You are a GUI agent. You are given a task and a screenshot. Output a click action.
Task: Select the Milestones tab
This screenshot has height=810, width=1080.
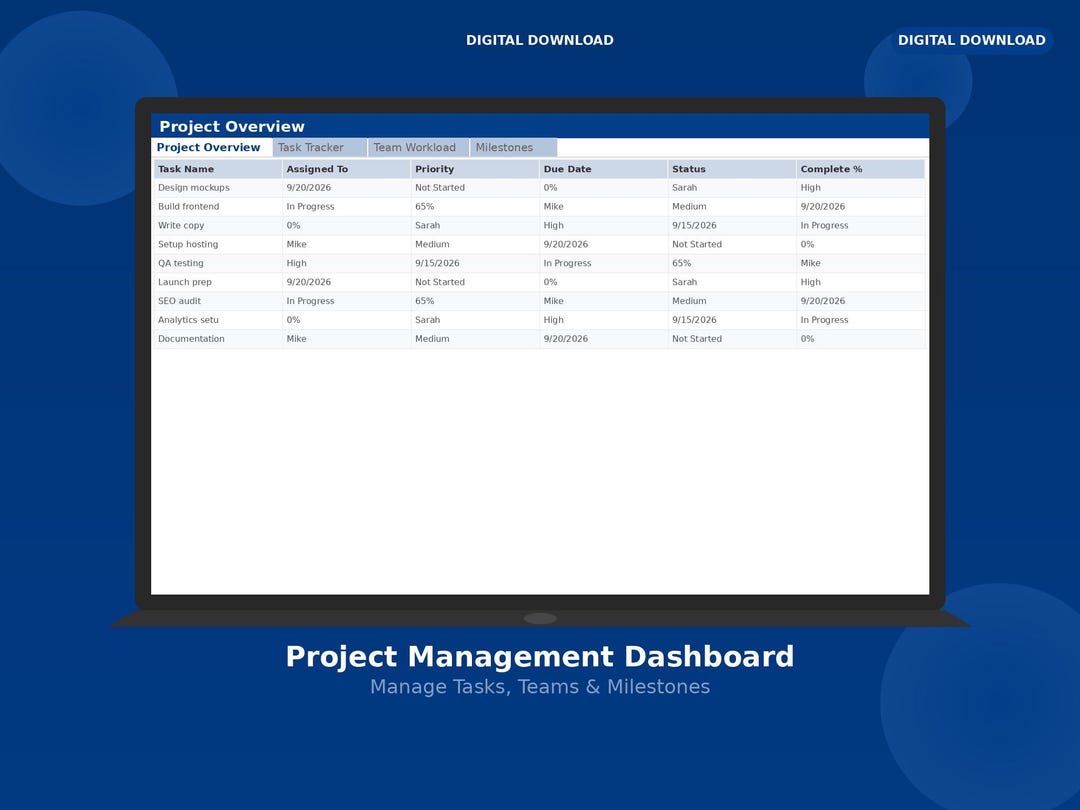pyautogui.click(x=514, y=147)
